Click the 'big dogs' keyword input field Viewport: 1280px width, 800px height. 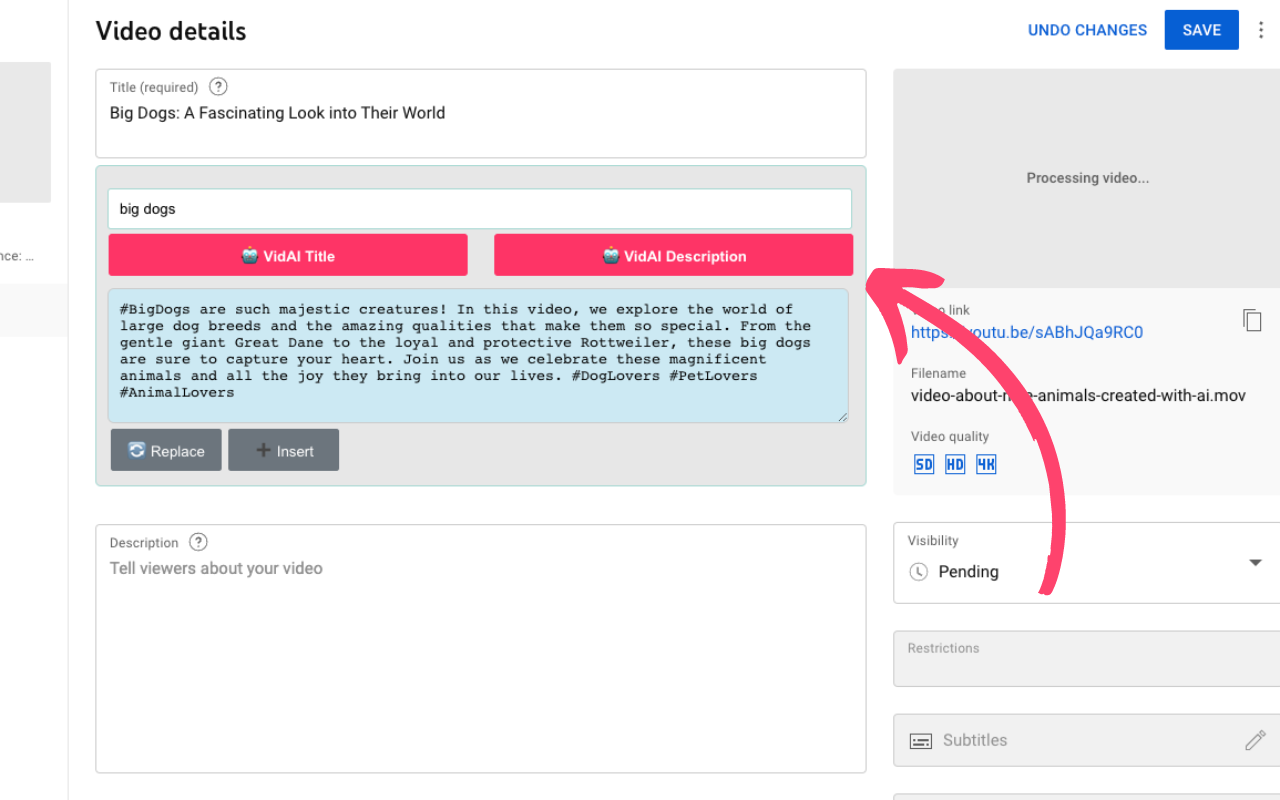(x=480, y=209)
